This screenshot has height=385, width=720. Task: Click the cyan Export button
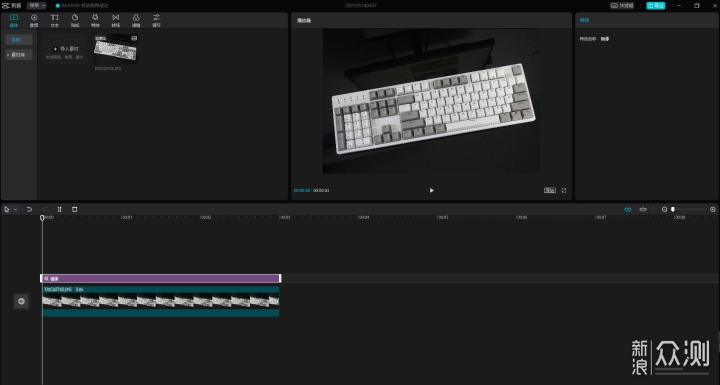pos(656,6)
